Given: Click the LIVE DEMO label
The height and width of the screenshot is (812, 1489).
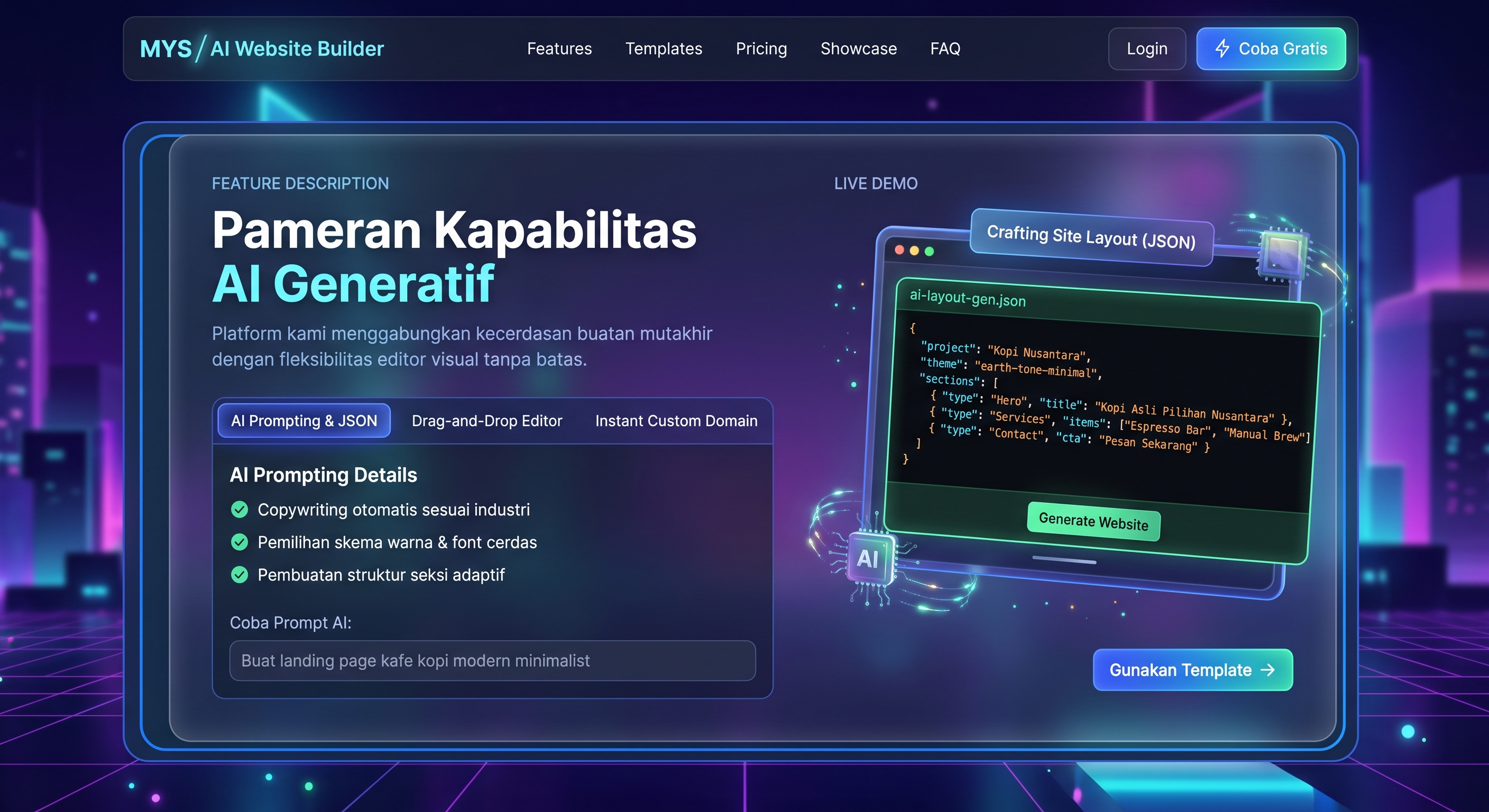Looking at the screenshot, I should (875, 183).
